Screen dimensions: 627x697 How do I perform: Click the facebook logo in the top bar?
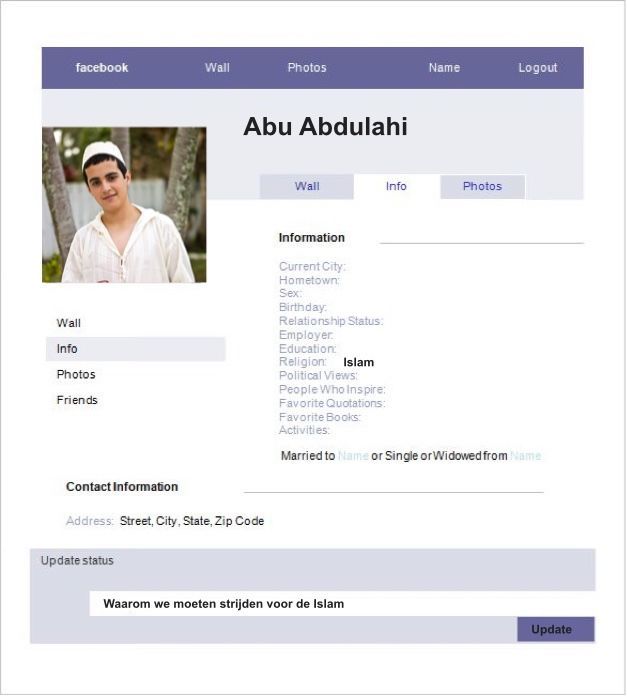[102, 68]
